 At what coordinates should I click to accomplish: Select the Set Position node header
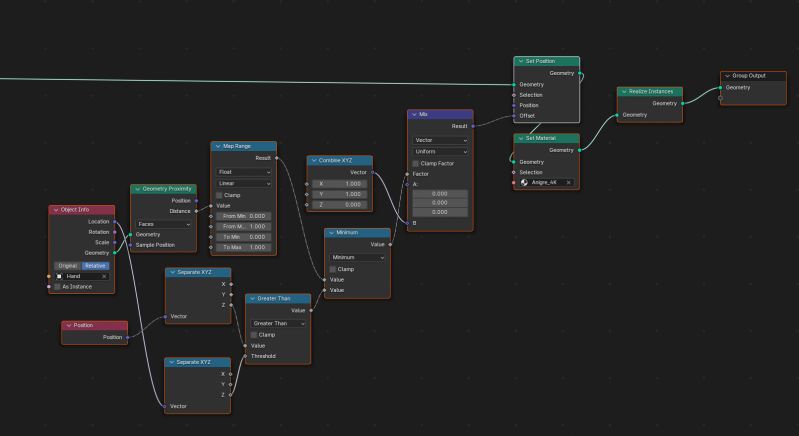point(546,61)
